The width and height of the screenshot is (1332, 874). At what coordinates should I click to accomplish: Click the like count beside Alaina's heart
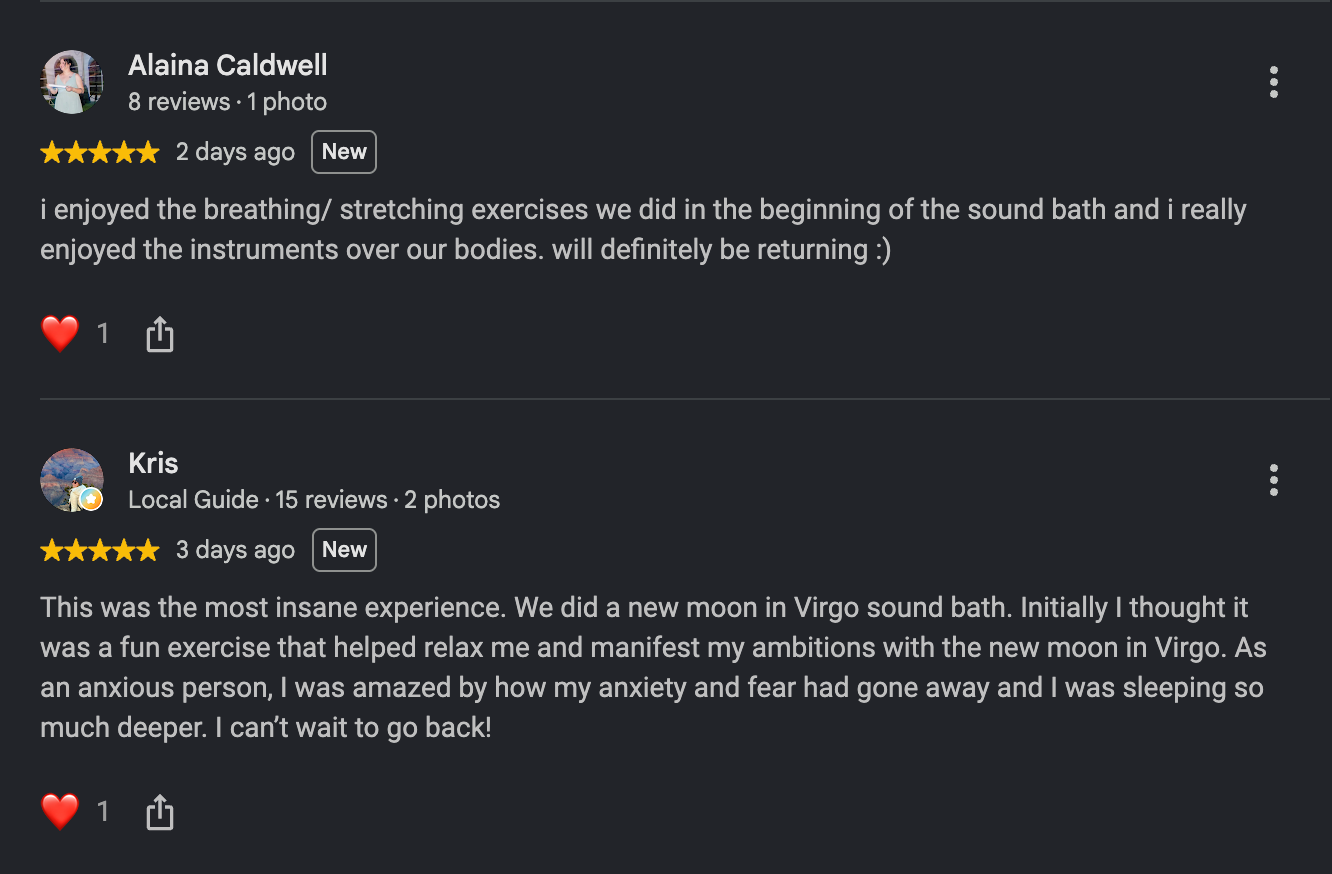coord(103,333)
